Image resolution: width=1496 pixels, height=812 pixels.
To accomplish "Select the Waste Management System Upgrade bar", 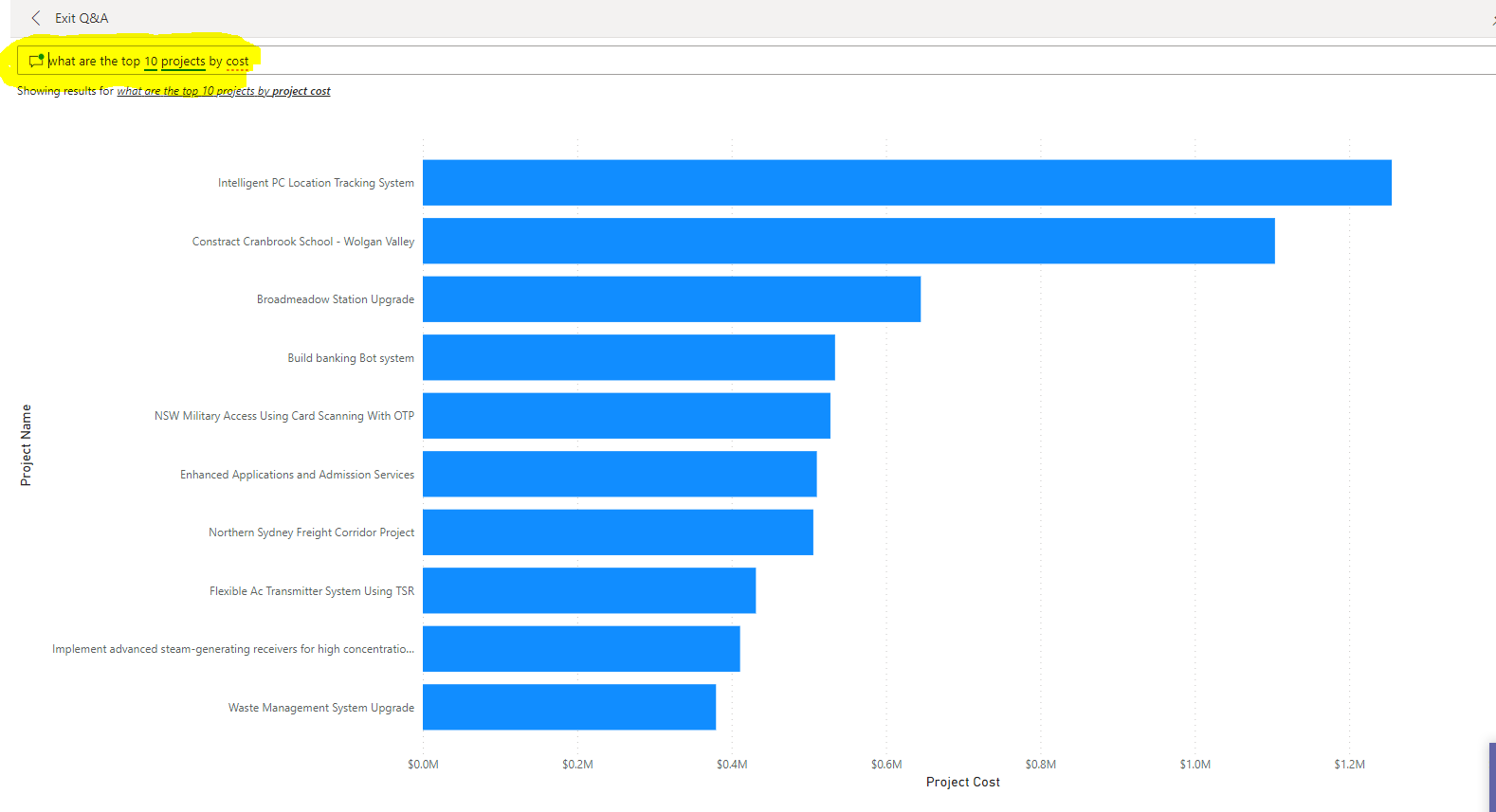I will [569, 707].
